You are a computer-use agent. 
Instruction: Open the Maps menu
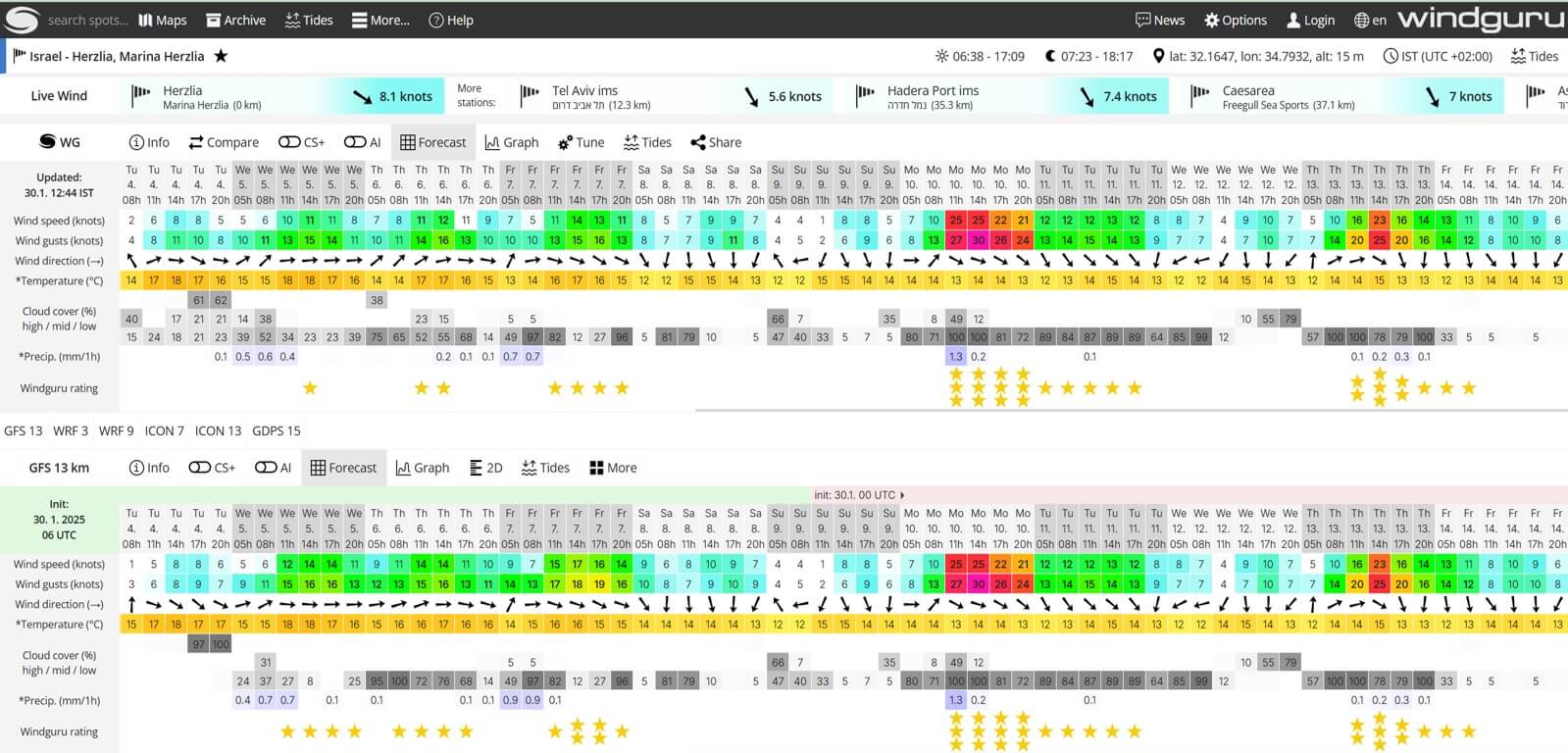pyautogui.click(x=162, y=20)
